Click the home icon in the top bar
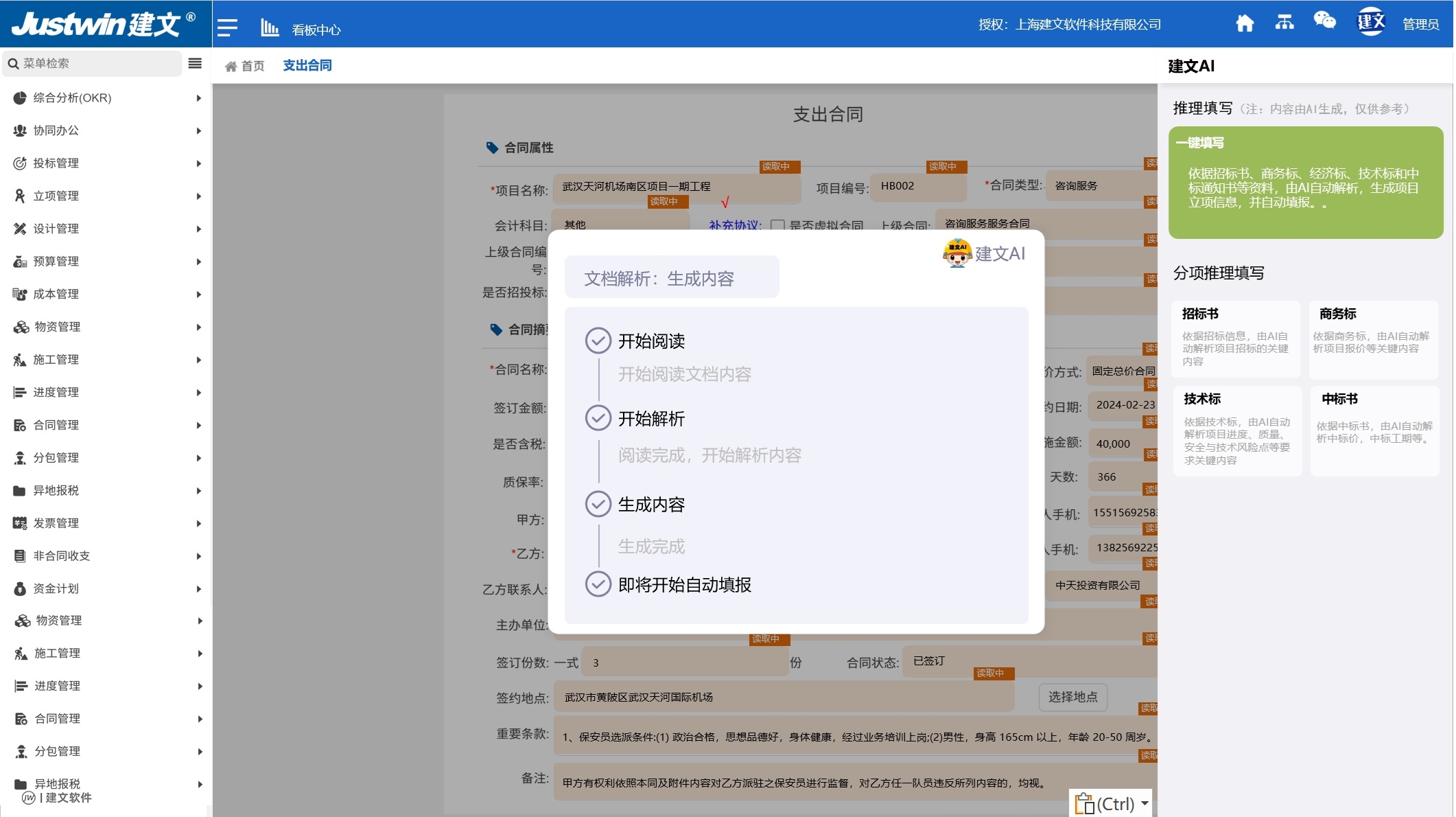 [x=1245, y=23]
